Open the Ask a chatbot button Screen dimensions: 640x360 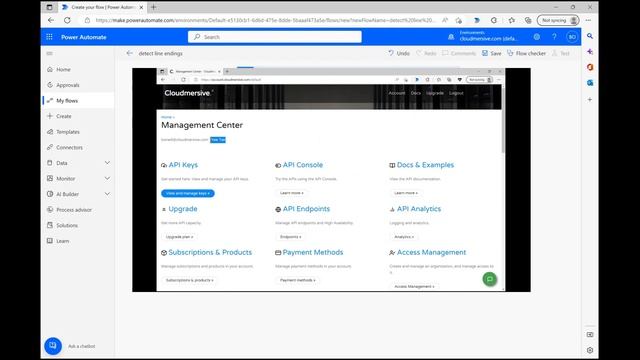pos(53,346)
